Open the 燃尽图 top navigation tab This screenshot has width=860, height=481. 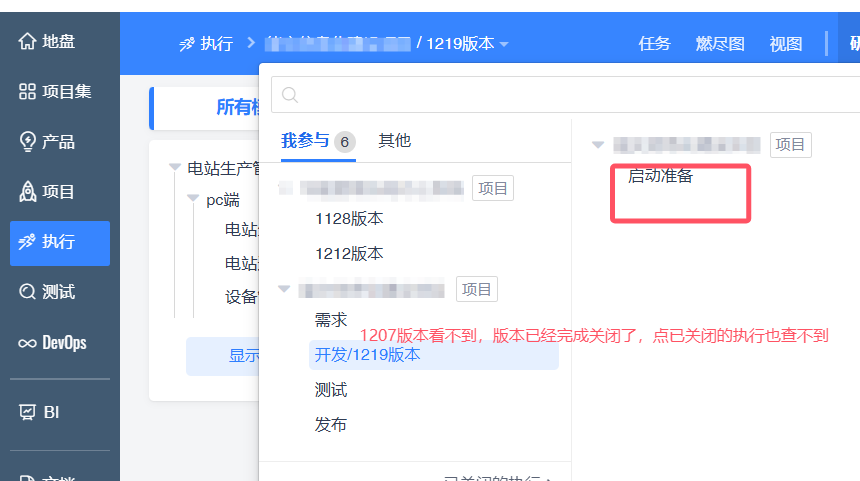click(720, 43)
